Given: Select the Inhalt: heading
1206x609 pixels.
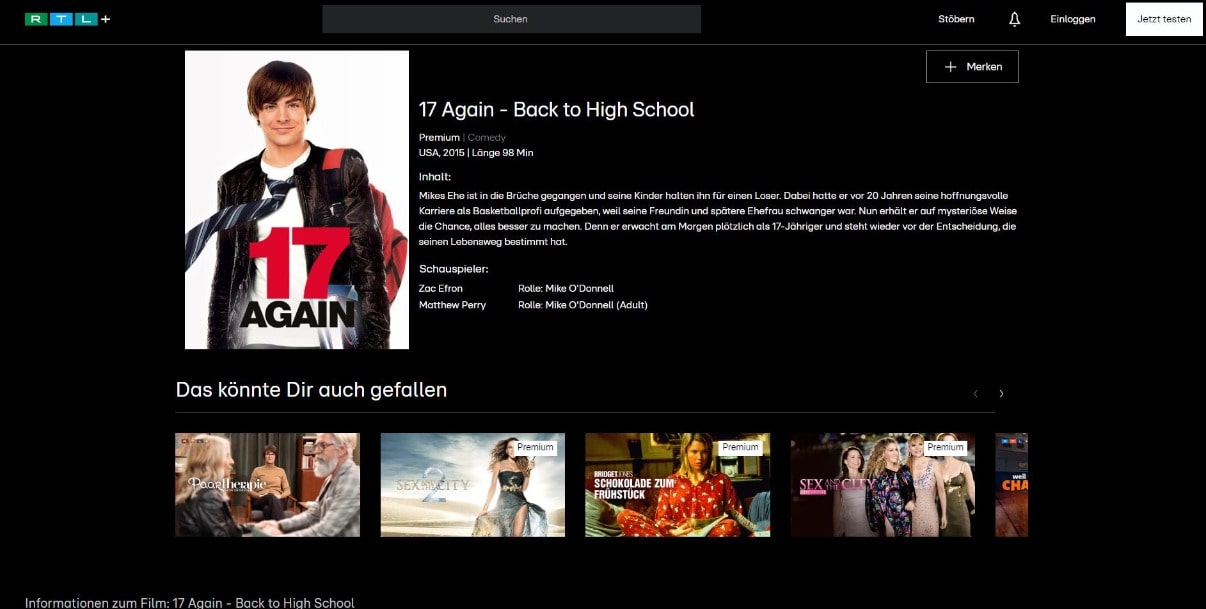Looking at the screenshot, I should (x=435, y=177).
